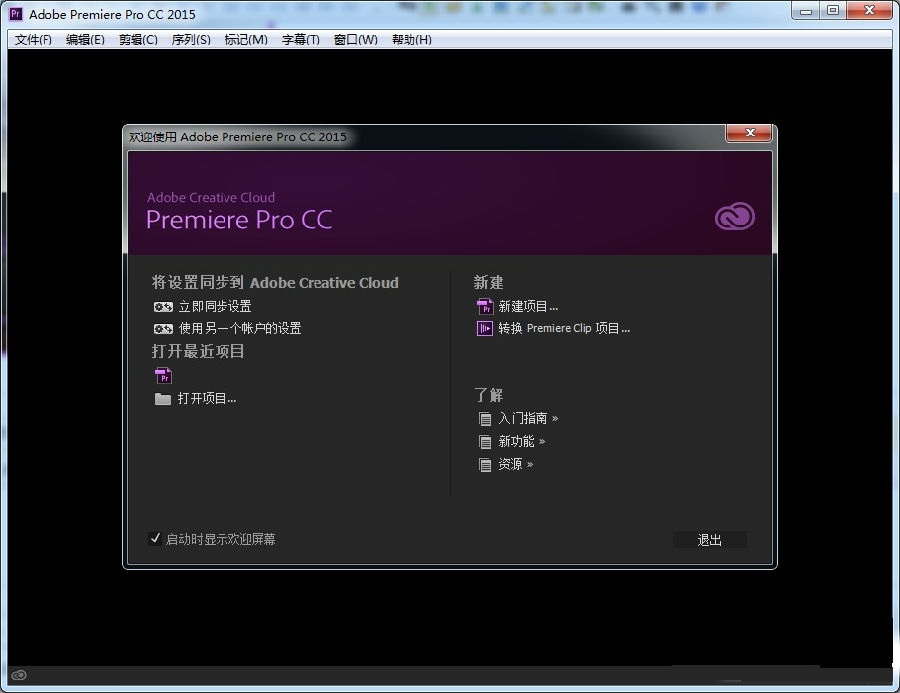Click the sync icon beside 立即同步设置

[x=163, y=307]
